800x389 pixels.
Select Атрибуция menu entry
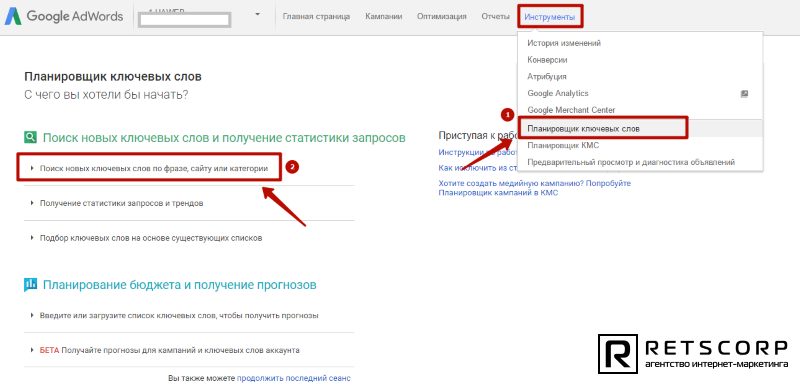[x=547, y=77]
